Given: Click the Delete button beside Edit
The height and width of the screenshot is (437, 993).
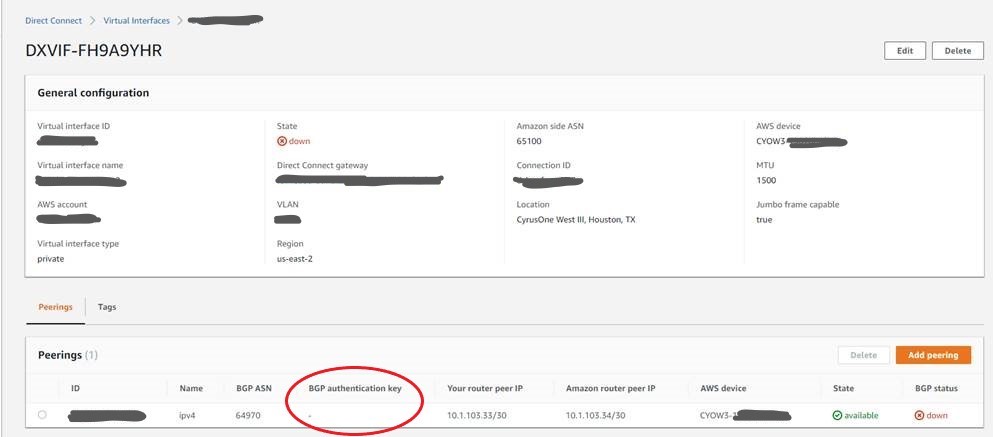Looking at the screenshot, I should (958, 51).
